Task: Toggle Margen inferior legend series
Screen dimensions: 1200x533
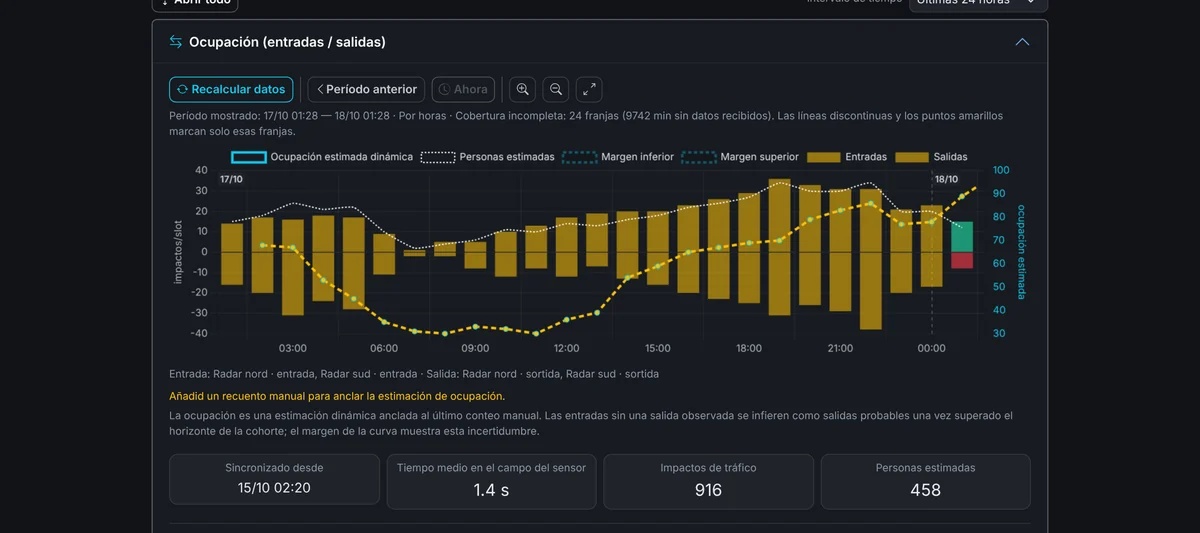Action: [x=617, y=157]
